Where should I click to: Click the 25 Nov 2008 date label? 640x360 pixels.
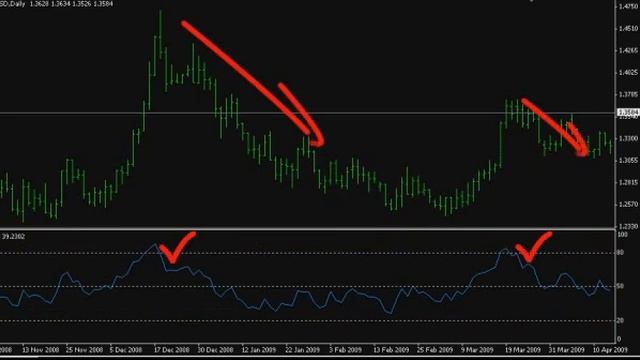pos(84,350)
